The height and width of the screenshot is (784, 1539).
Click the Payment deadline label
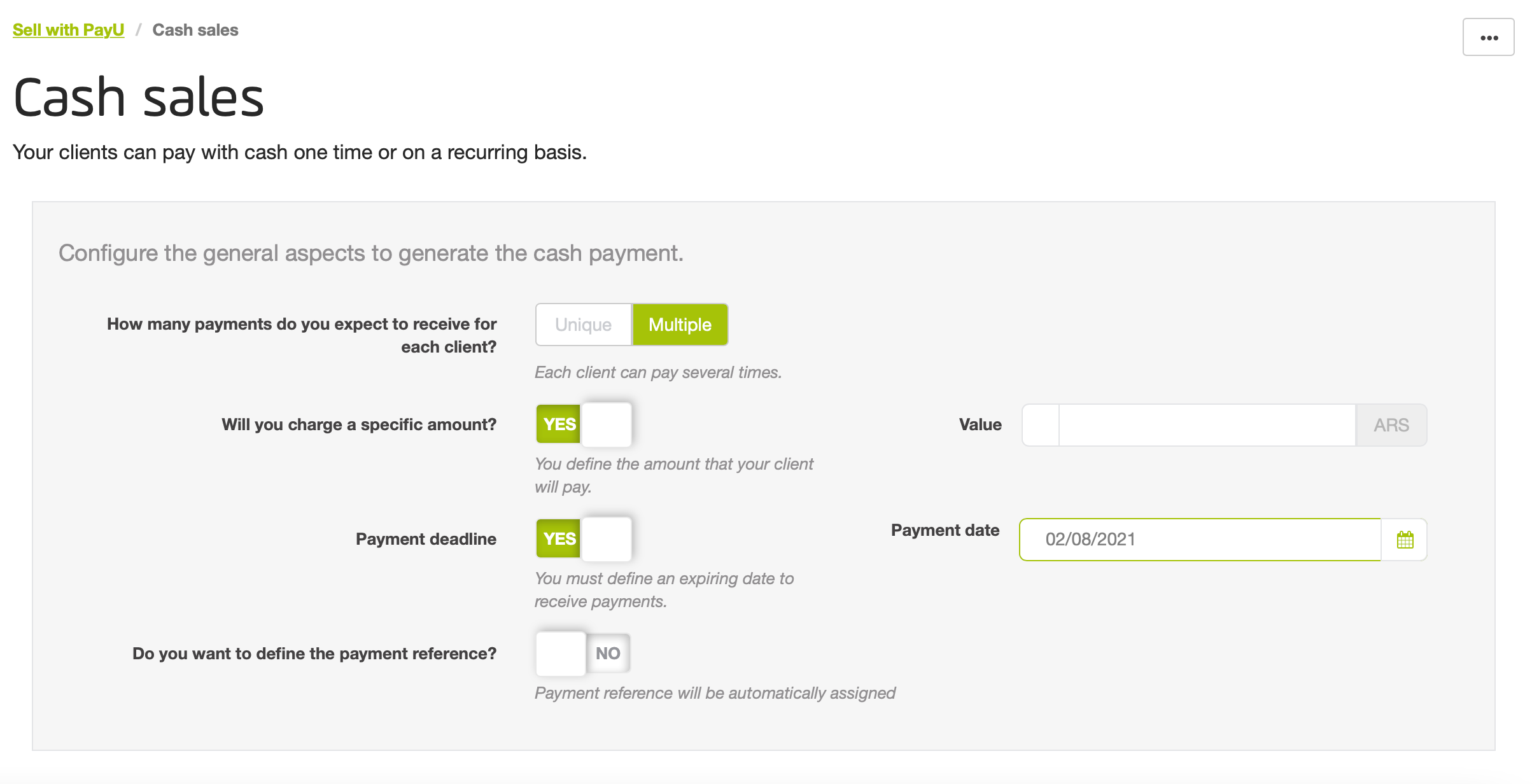426,539
